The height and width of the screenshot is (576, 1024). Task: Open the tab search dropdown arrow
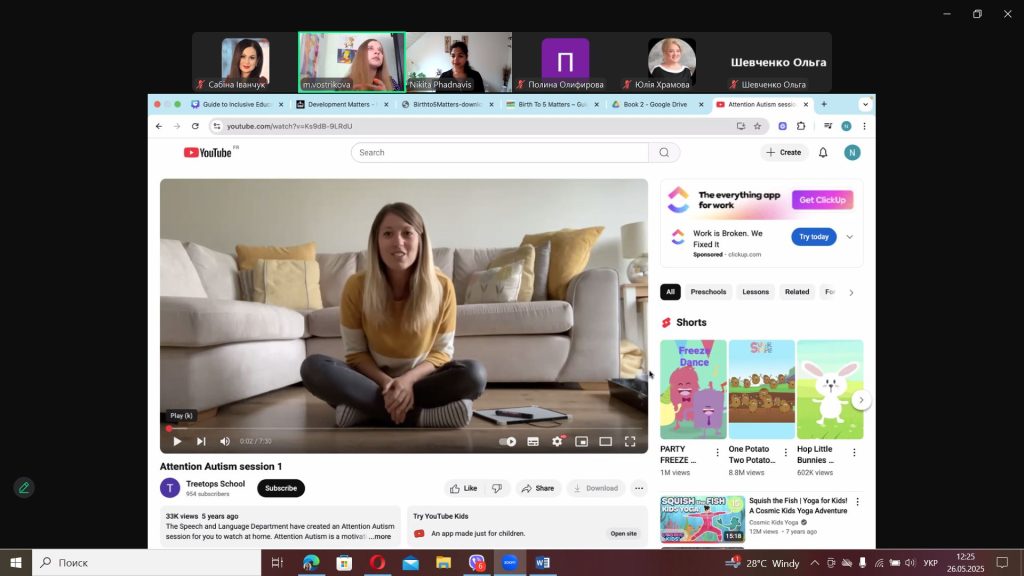click(x=865, y=104)
